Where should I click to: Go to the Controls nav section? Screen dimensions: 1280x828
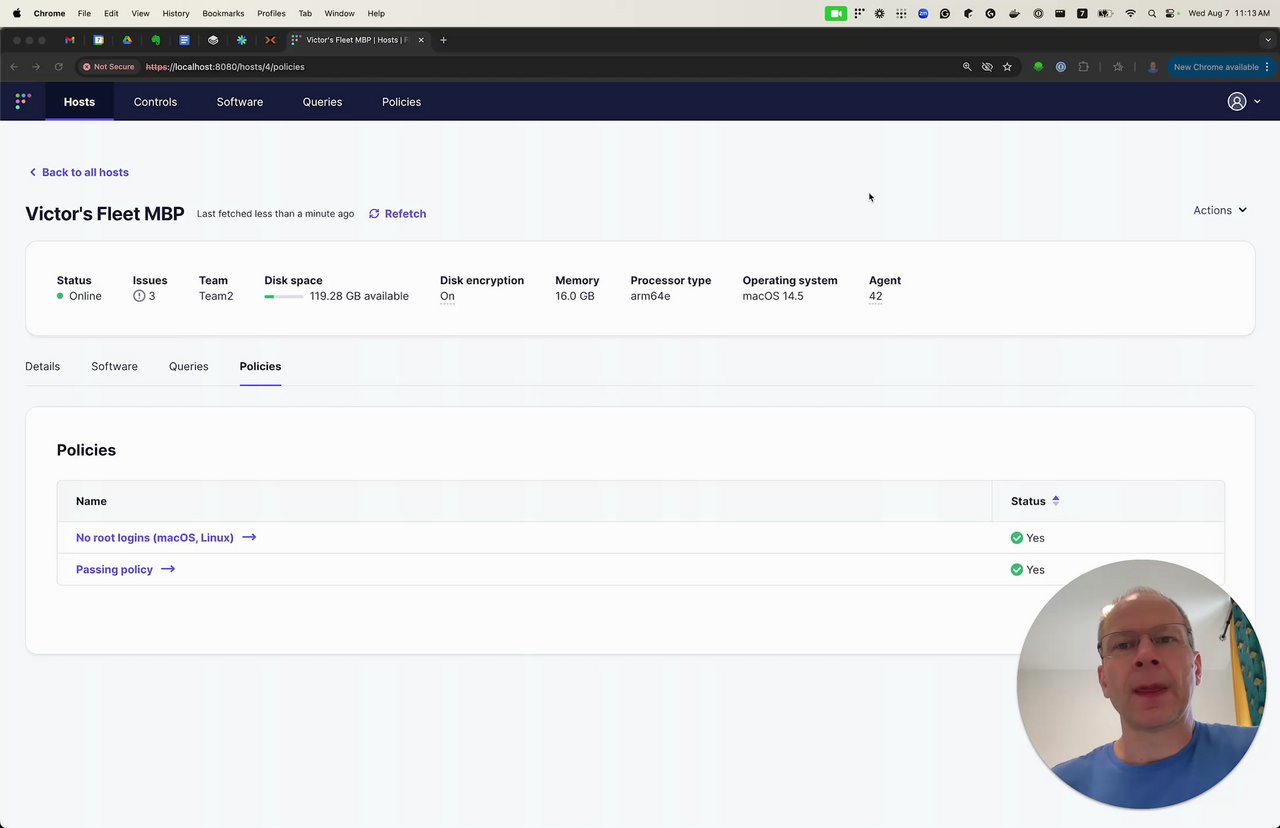pos(155,102)
